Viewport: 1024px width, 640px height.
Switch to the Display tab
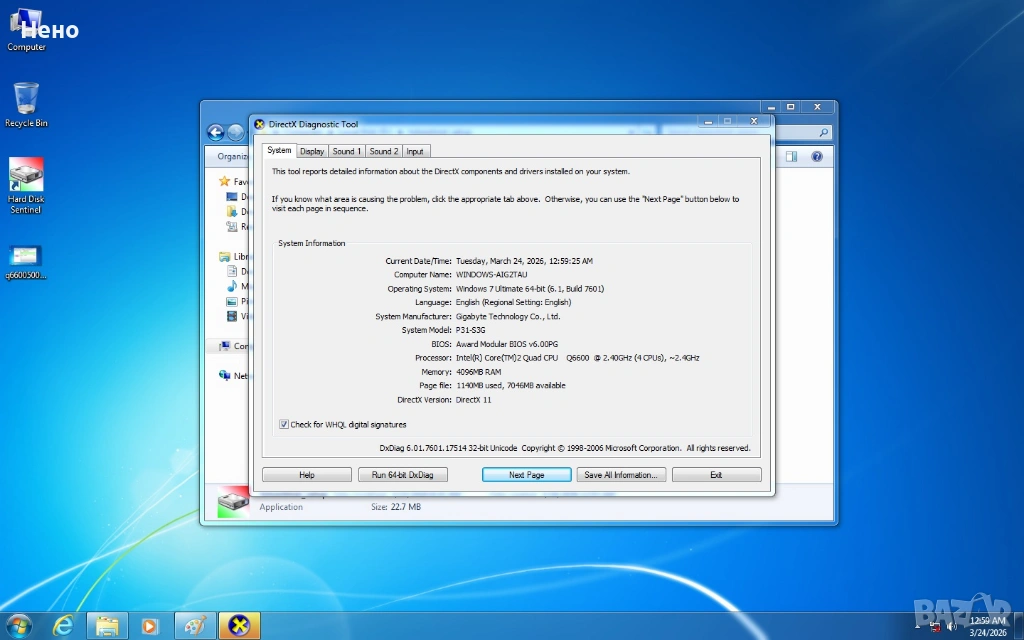click(x=312, y=151)
